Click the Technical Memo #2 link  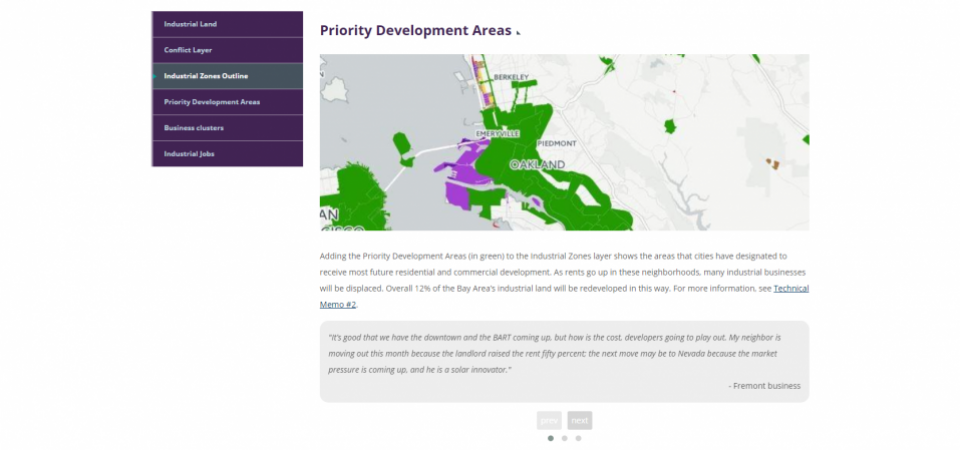pyautogui.click(x=790, y=289)
